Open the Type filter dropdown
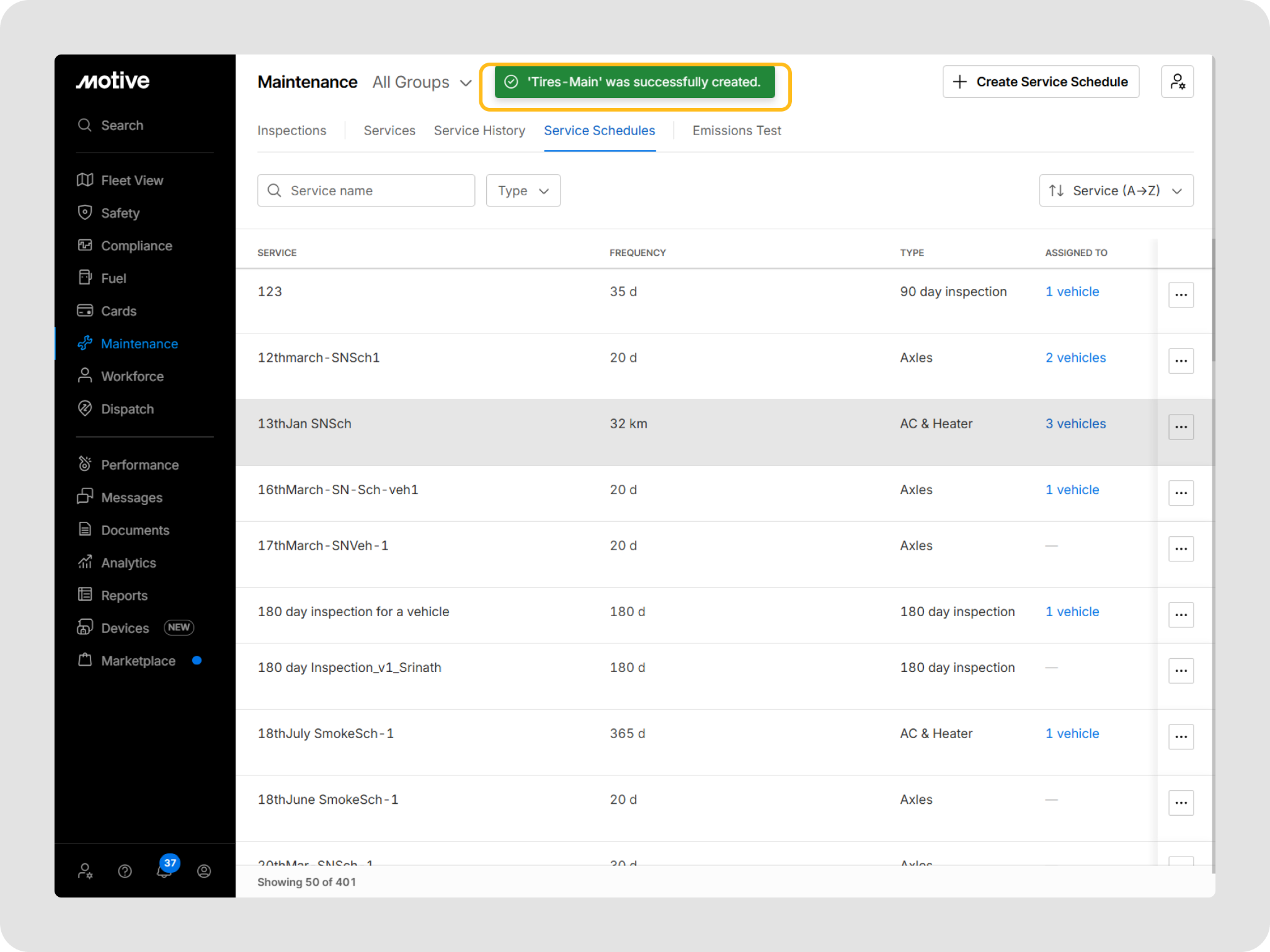This screenshot has height=952, width=1270. coord(523,191)
